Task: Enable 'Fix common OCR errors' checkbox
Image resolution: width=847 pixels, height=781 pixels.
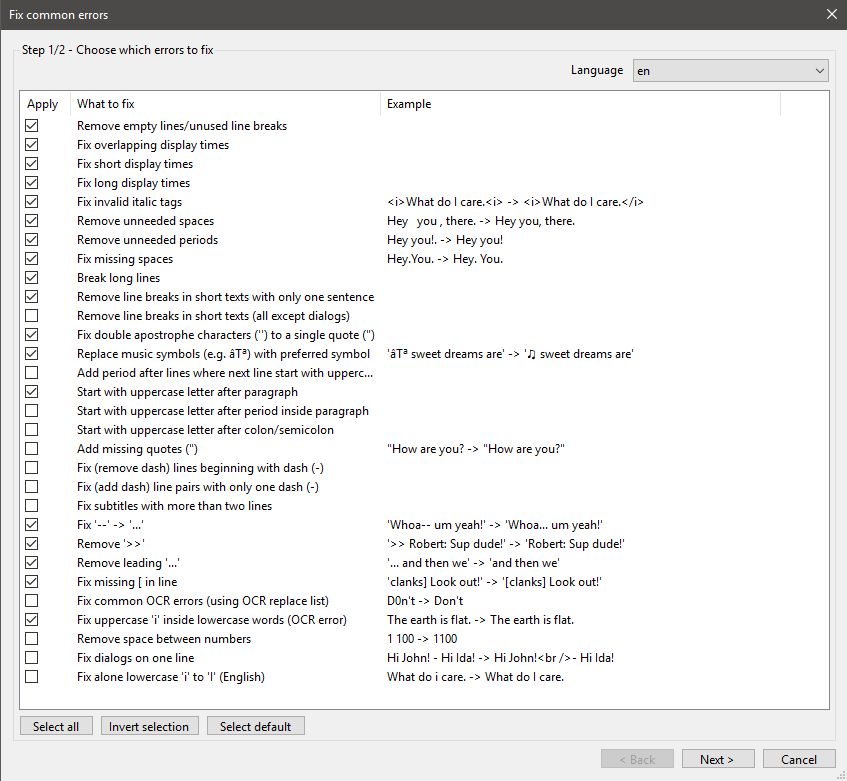Action: (x=32, y=601)
